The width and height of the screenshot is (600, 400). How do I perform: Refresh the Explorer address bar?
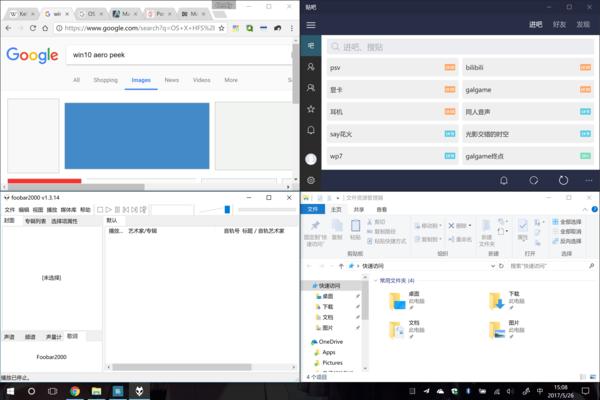pos(501,266)
